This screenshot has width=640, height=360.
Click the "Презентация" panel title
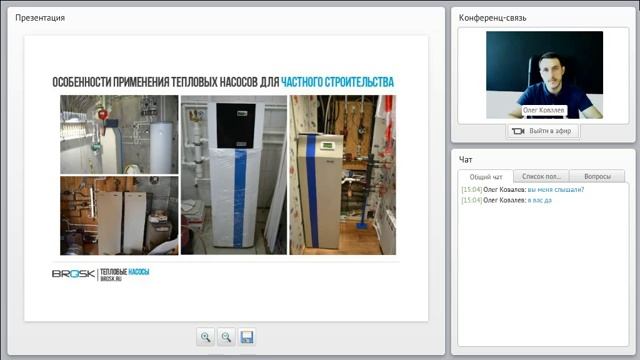(x=40, y=18)
